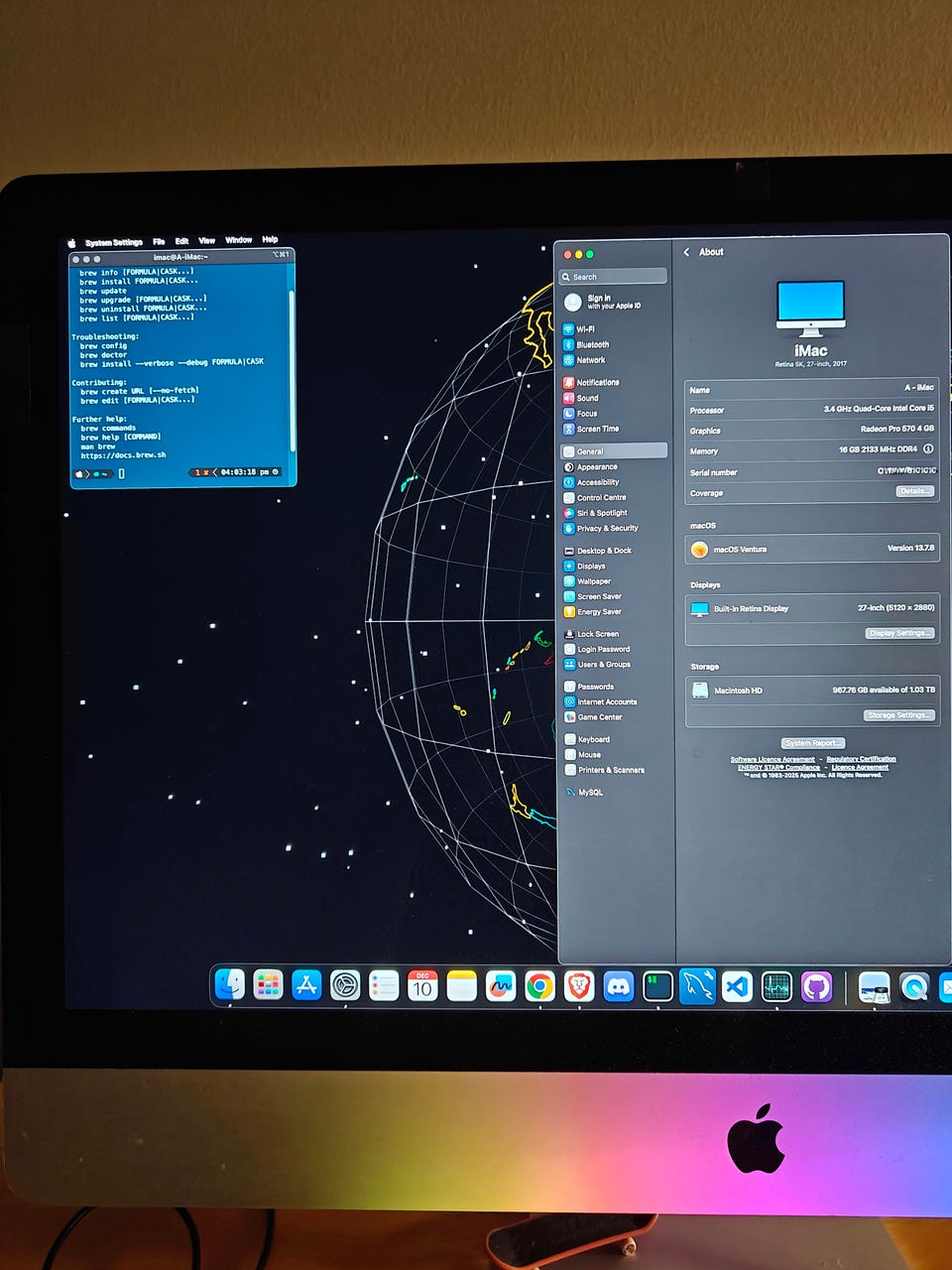Click the macOS Ventura row
The height and width of the screenshot is (1270, 952).
[812, 549]
